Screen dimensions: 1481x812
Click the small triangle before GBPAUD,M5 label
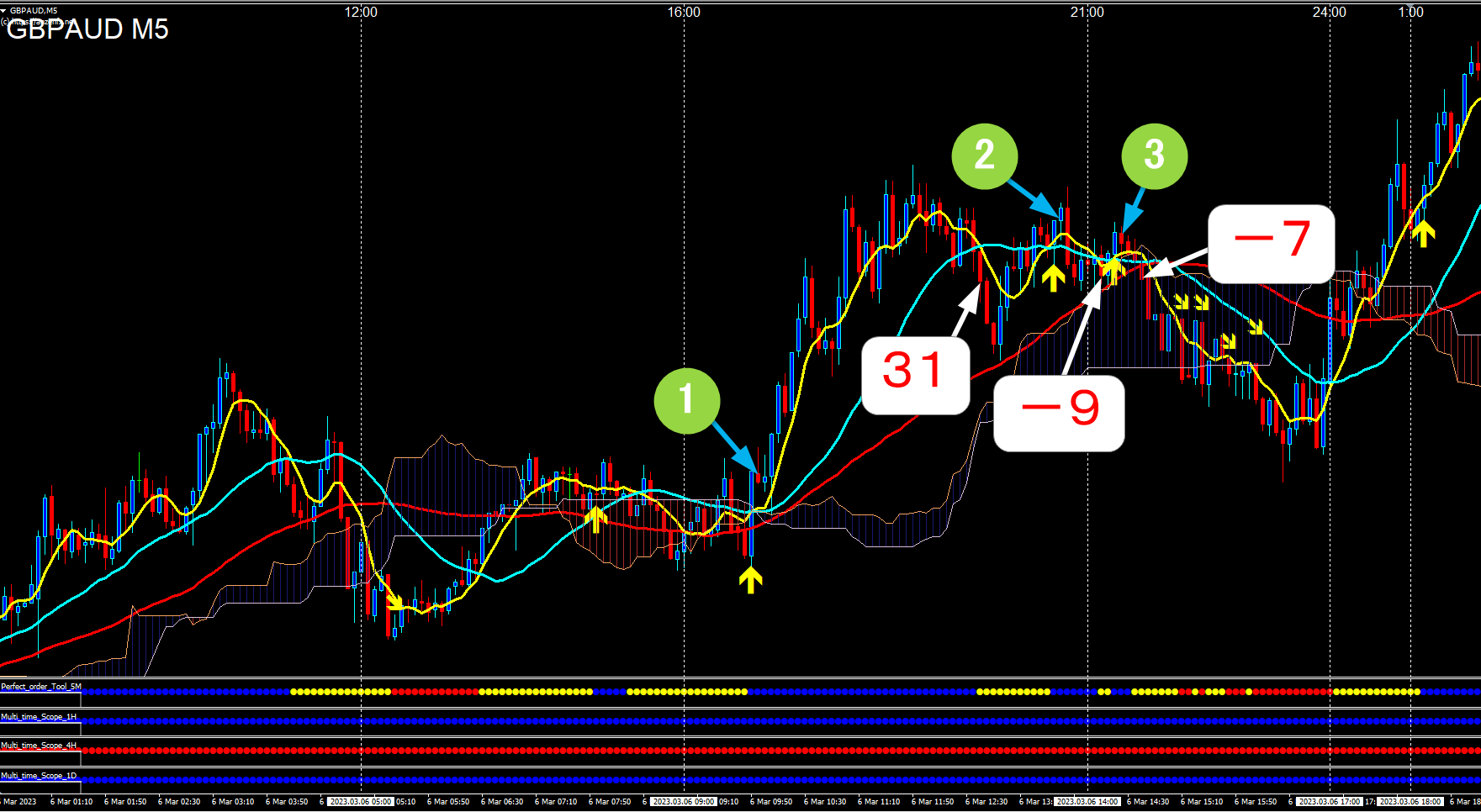[x=3, y=11]
